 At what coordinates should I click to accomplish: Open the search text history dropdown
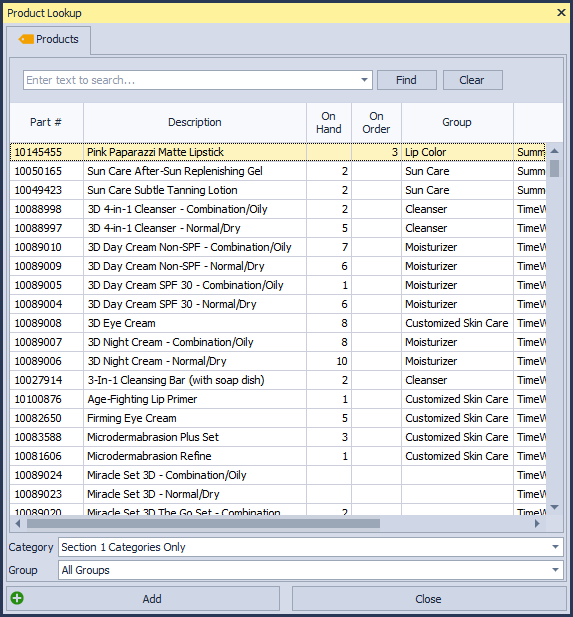364,80
